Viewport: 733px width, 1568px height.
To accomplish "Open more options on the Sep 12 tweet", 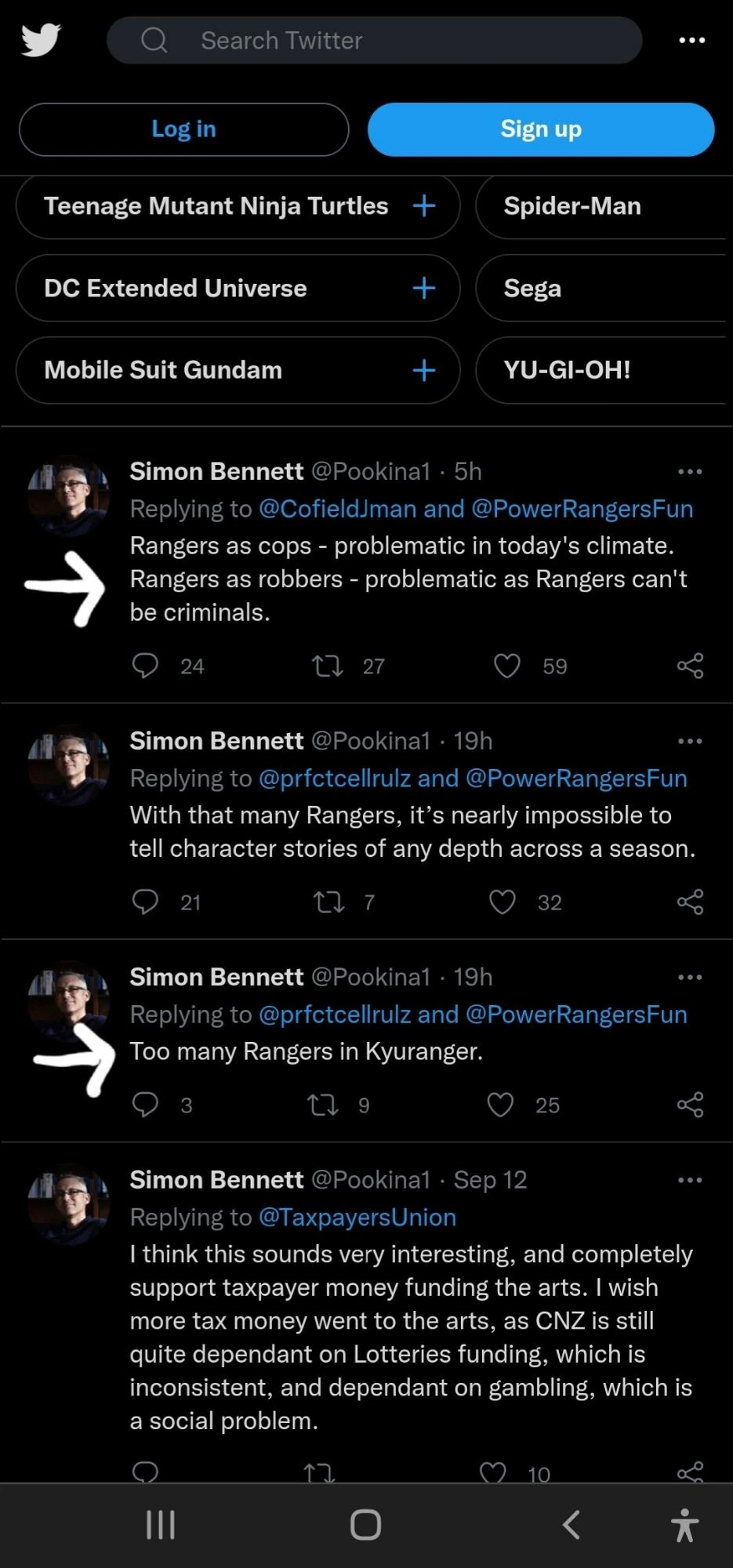I will pos(690,1180).
